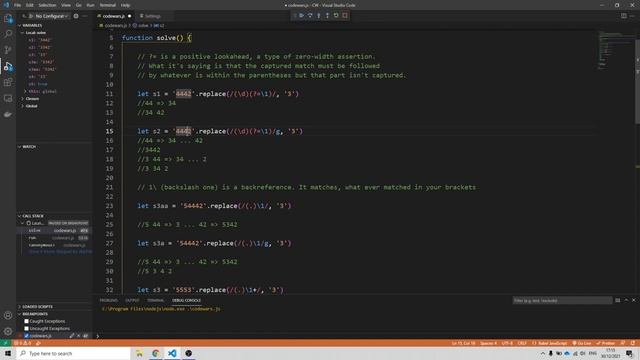Image resolution: width=640 pixels, height=360 pixels.
Task: Clear the debug console
Action: point(618,300)
